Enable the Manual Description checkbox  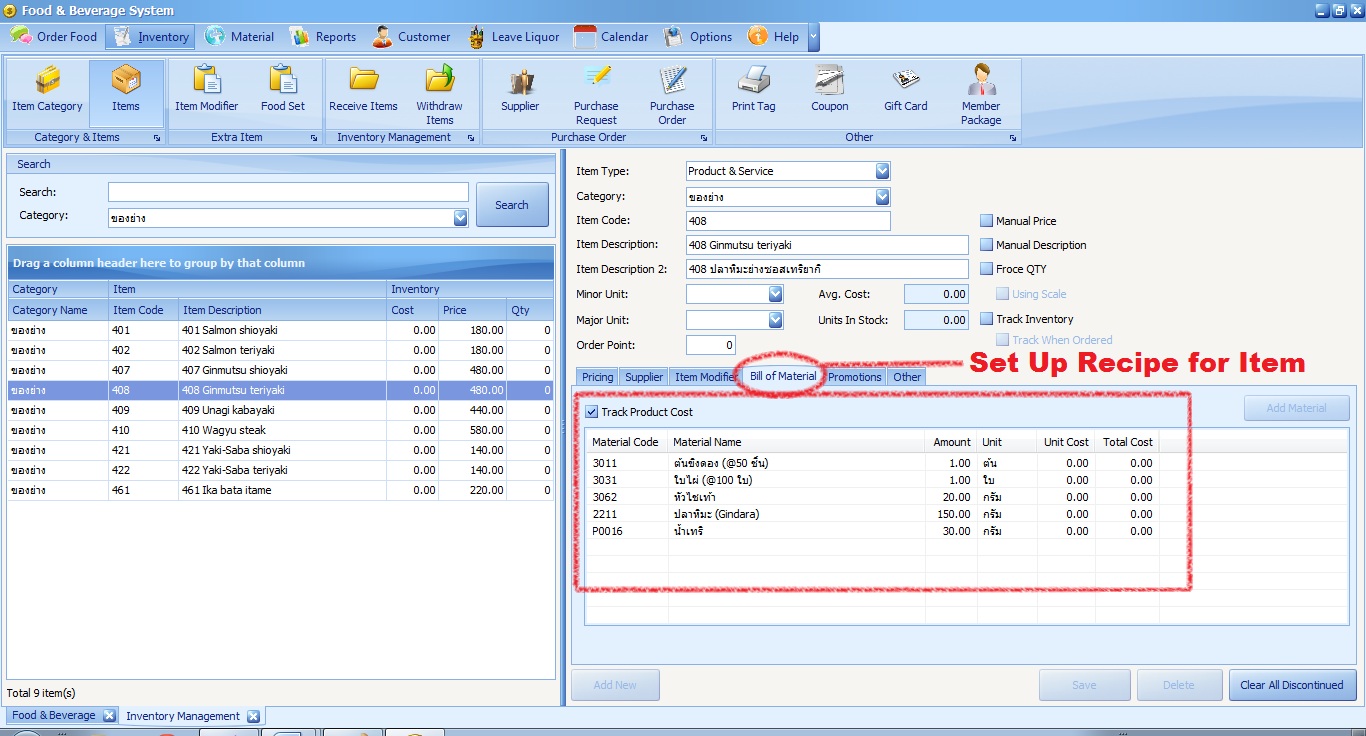[987, 245]
